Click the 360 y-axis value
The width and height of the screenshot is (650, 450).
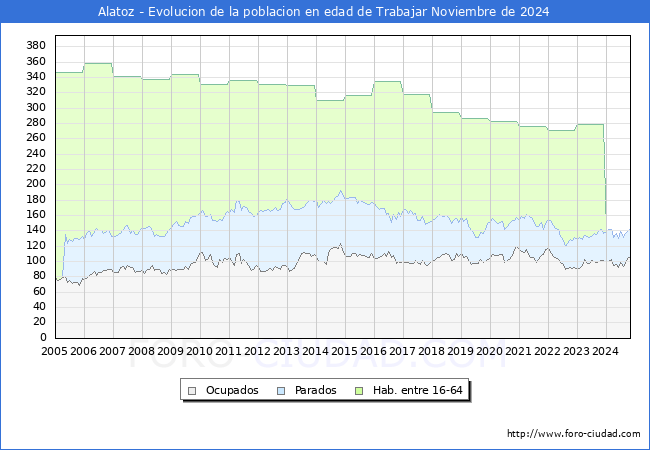[x=36, y=61]
